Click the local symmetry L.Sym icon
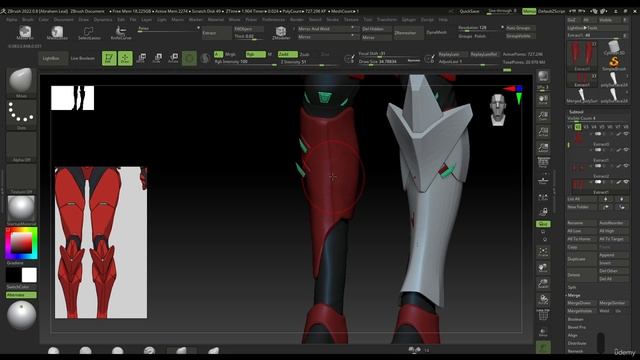Screen dimensions: 640x360 point(543,198)
